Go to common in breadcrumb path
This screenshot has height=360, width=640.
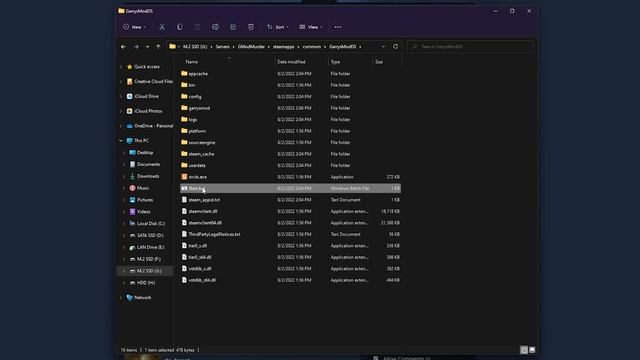click(x=311, y=47)
